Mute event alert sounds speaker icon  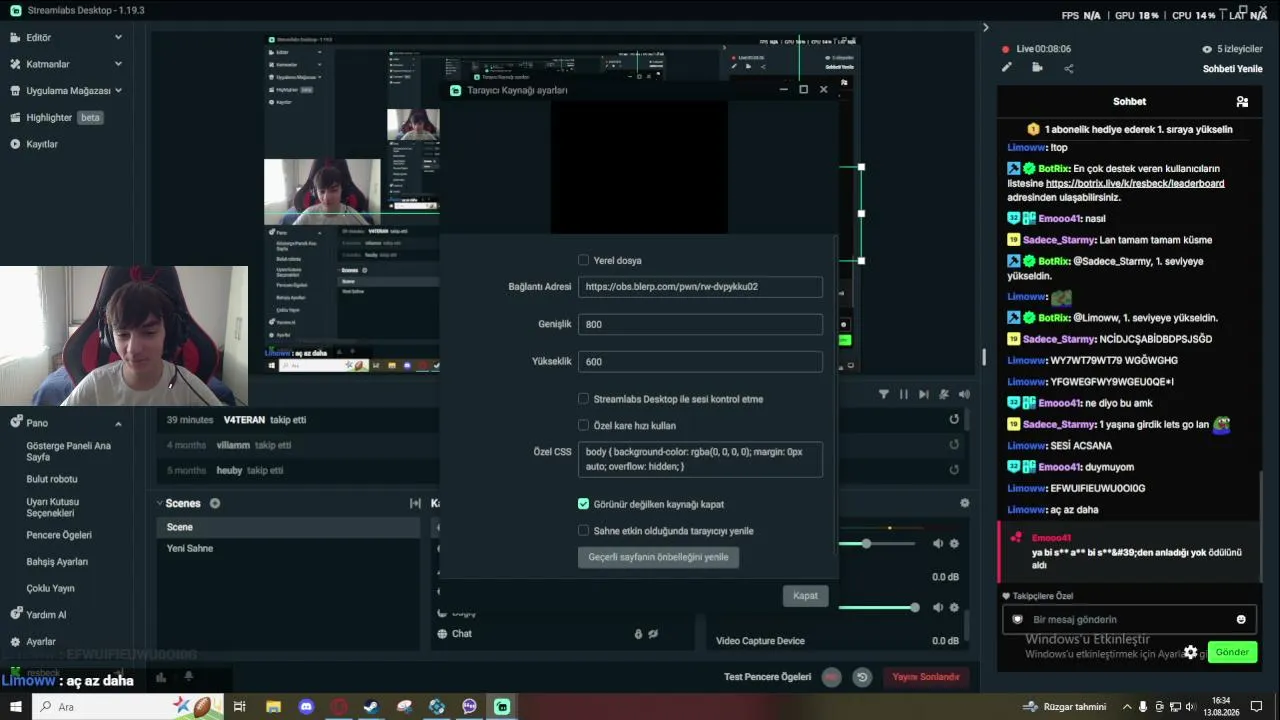[964, 394]
